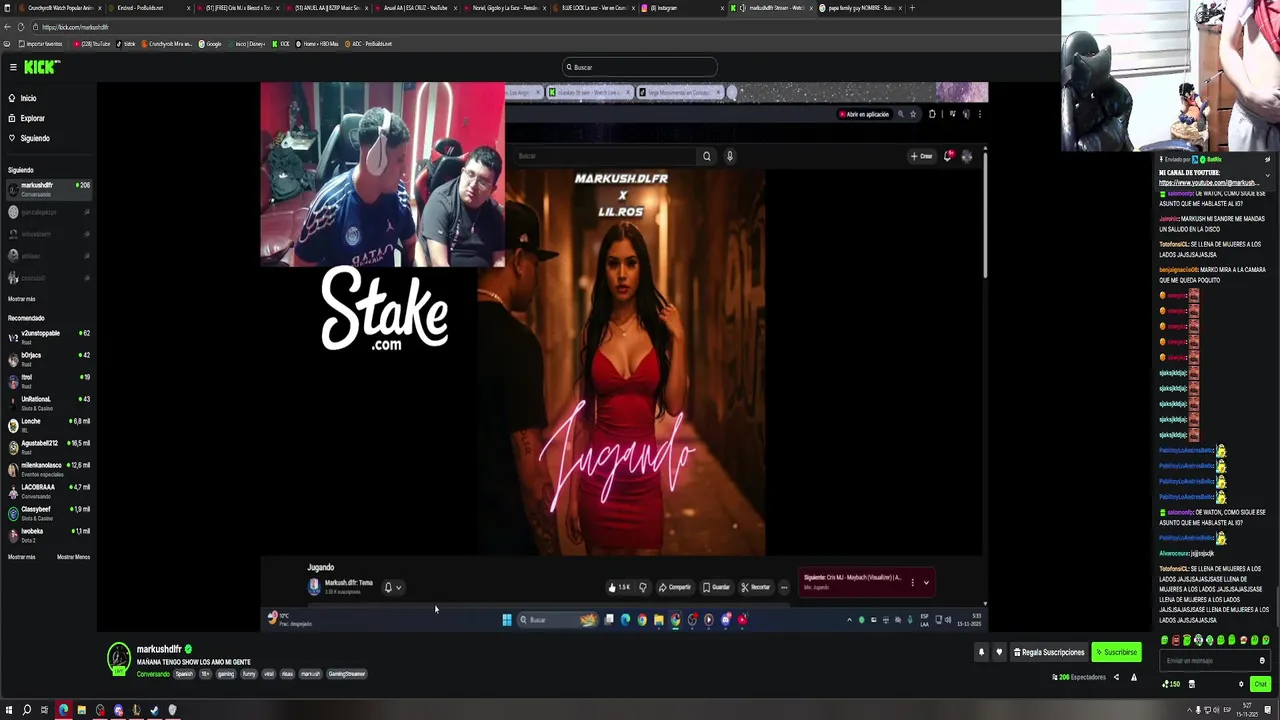Screen dimensions: 1280x720
Task: Open the chat shop icon
Action: [x=1191, y=684]
